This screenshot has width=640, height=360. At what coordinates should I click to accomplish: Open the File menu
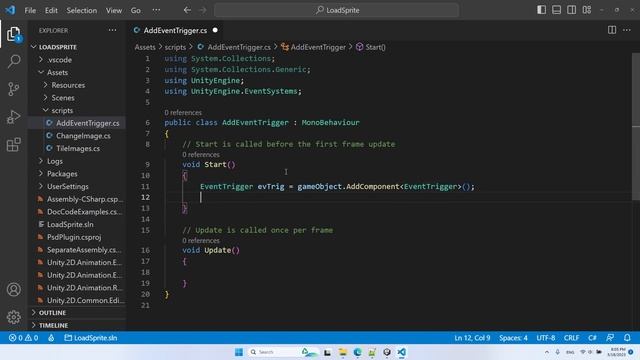click(x=30, y=10)
